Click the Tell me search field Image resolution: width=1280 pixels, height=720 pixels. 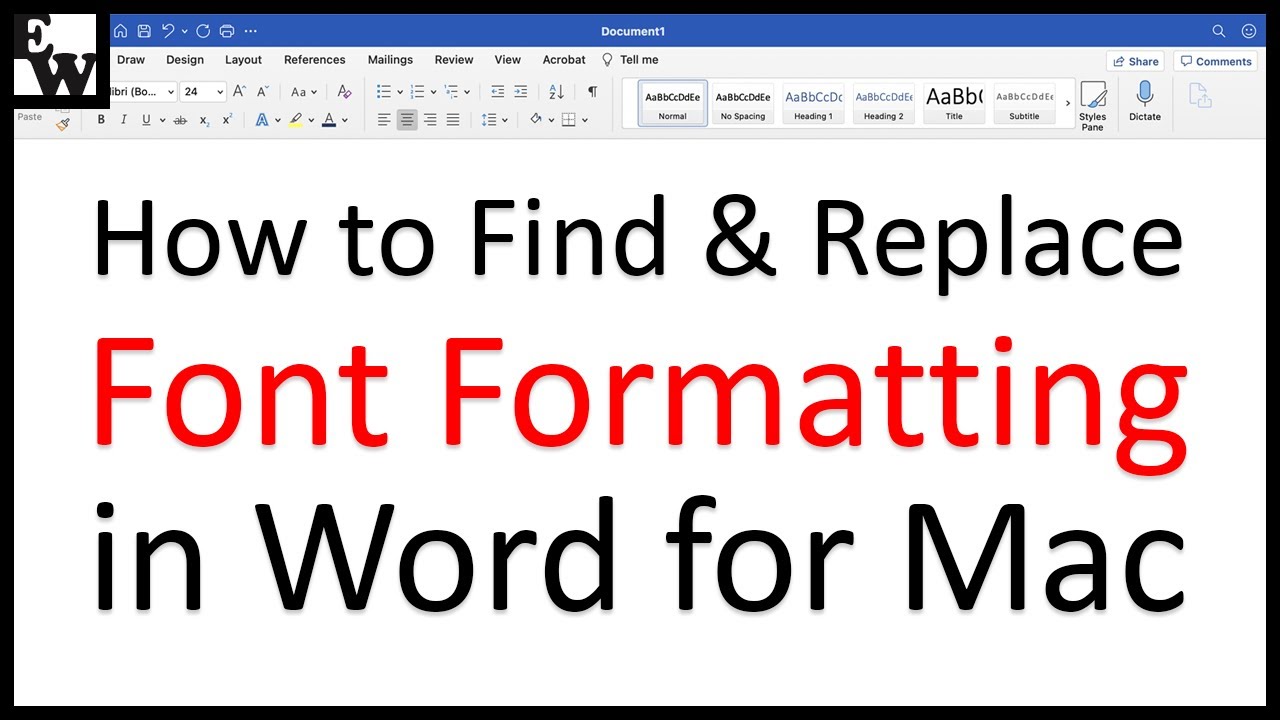630,60
